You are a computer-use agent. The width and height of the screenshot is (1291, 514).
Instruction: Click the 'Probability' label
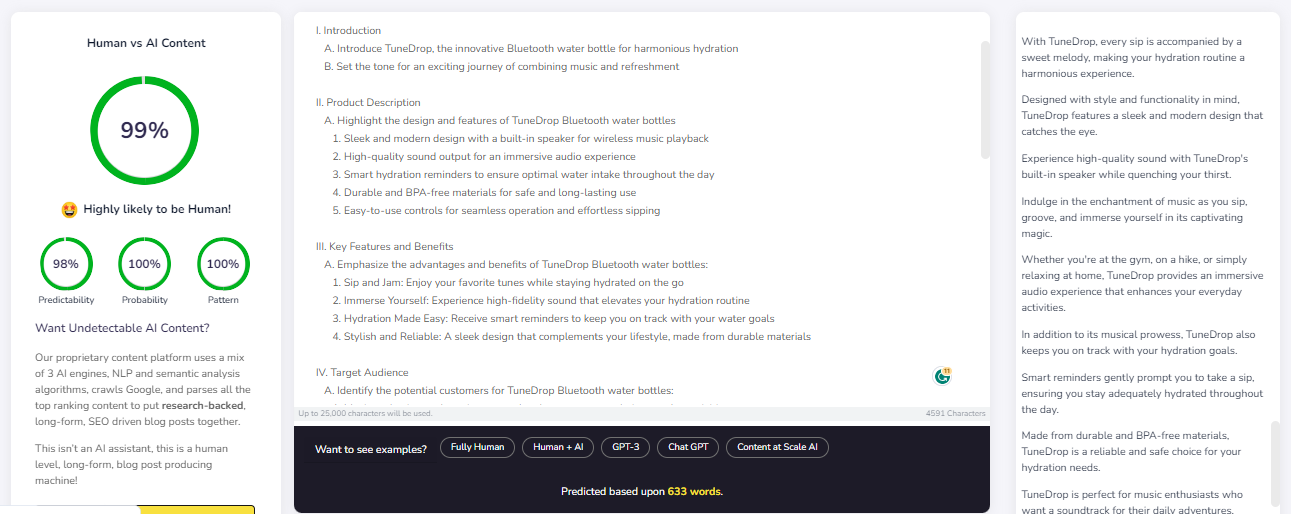[145, 300]
